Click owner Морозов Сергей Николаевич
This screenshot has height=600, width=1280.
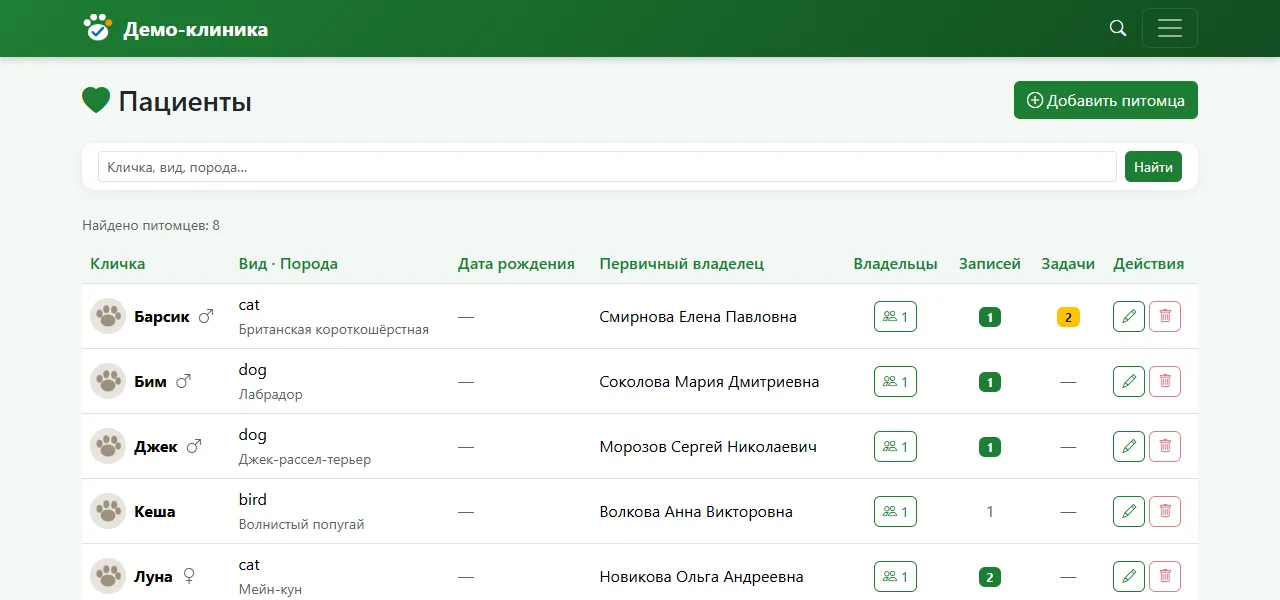(708, 447)
